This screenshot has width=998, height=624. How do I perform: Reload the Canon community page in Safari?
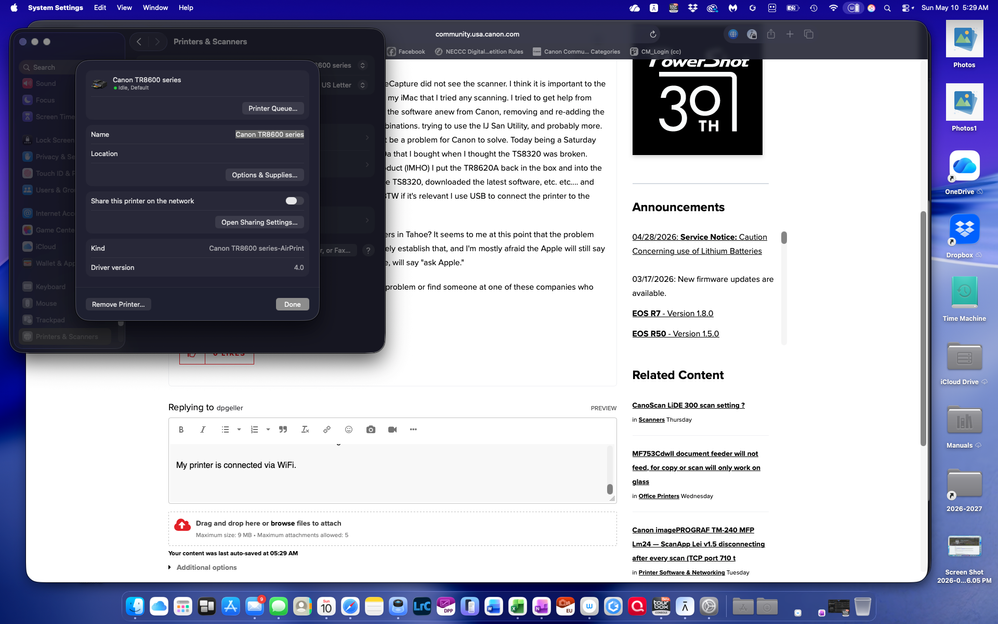[x=652, y=34]
